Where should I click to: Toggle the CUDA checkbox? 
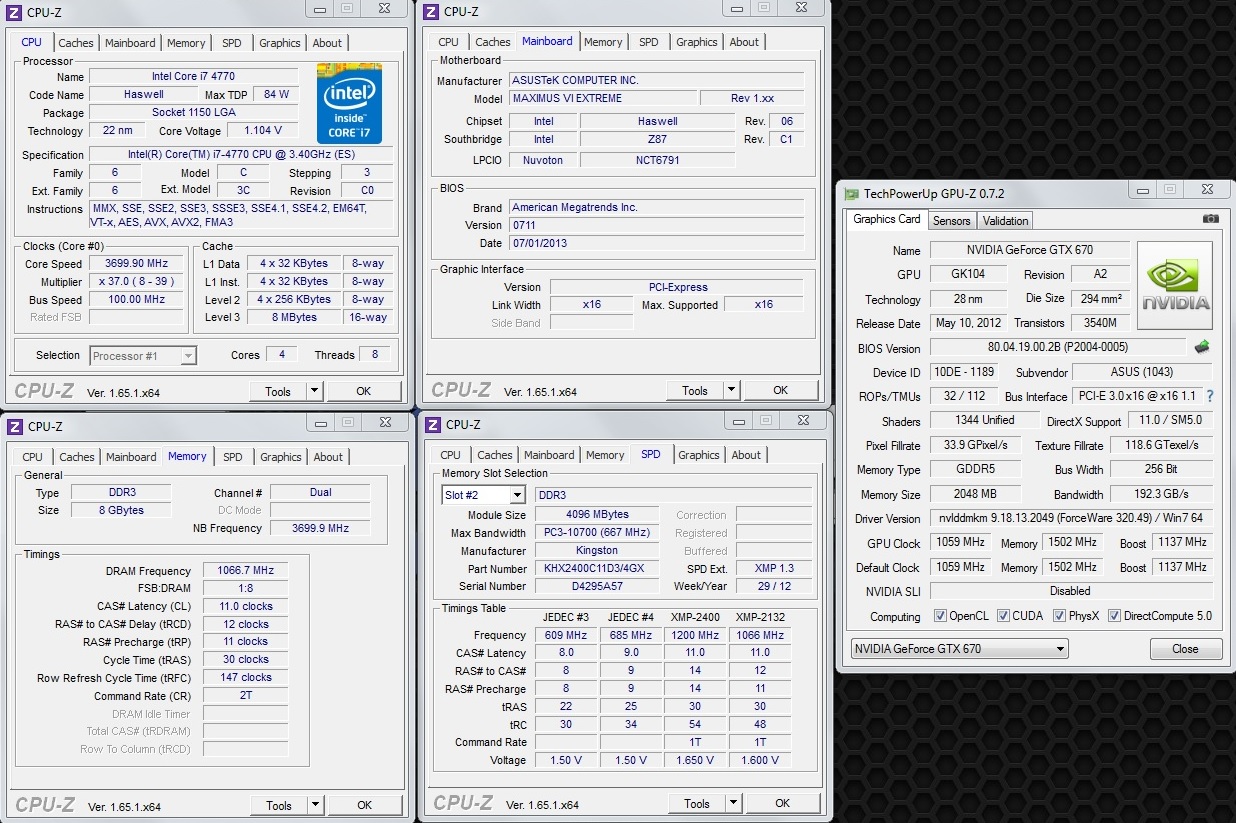click(x=1004, y=616)
